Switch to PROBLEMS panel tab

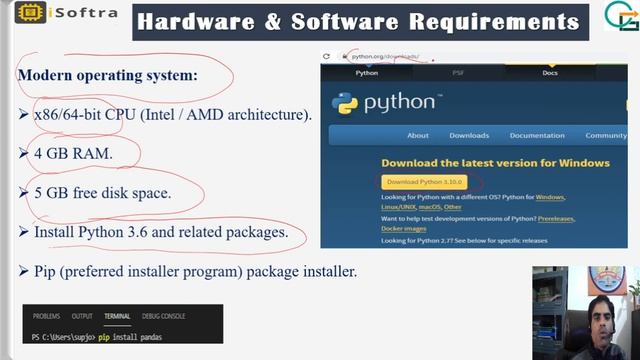click(46, 316)
